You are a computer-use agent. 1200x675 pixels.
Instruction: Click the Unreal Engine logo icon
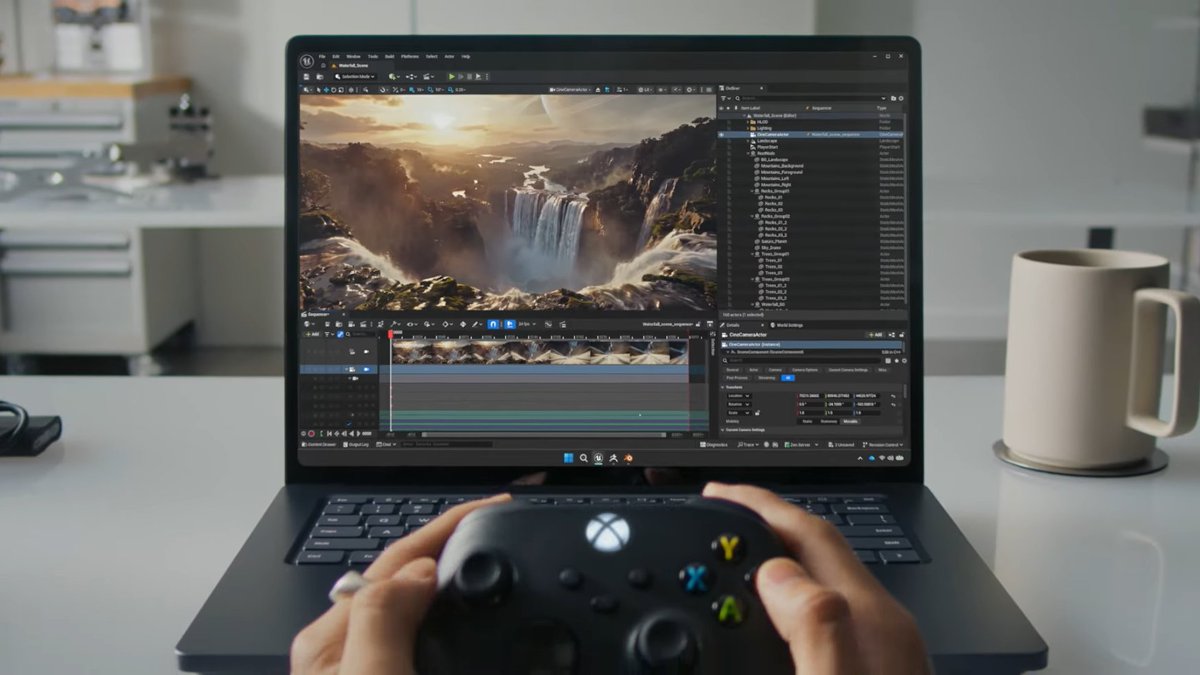coord(307,61)
